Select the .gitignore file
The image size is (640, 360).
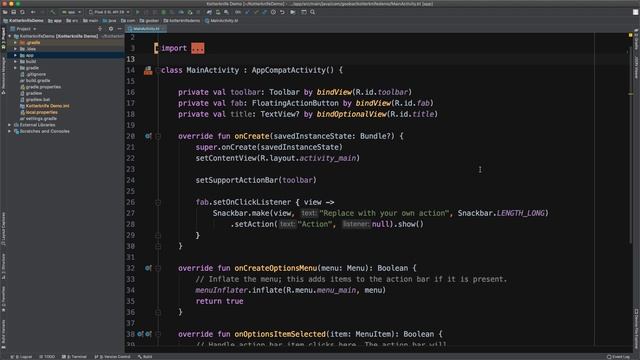tap(33, 74)
